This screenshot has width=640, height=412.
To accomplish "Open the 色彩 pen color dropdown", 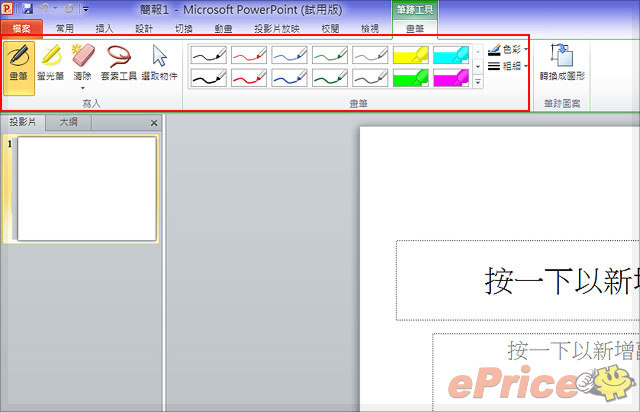I will click(x=510, y=49).
